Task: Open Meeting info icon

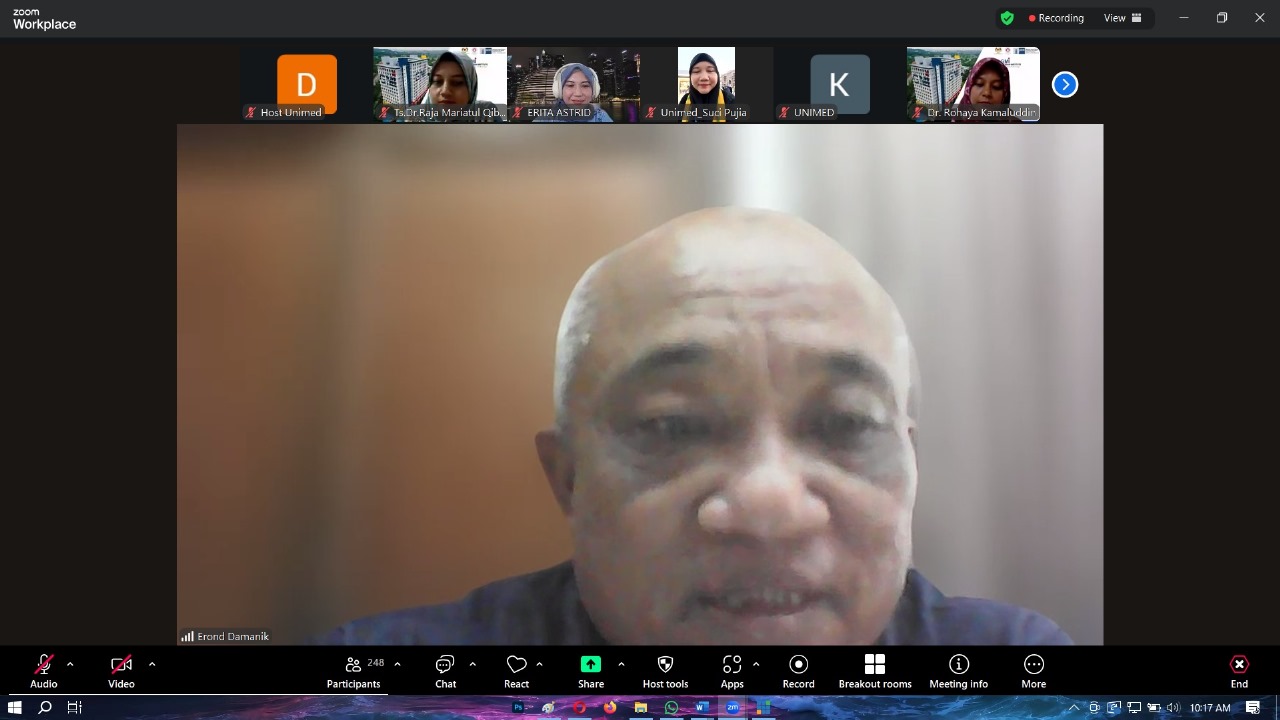Action: [x=958, y=665]
